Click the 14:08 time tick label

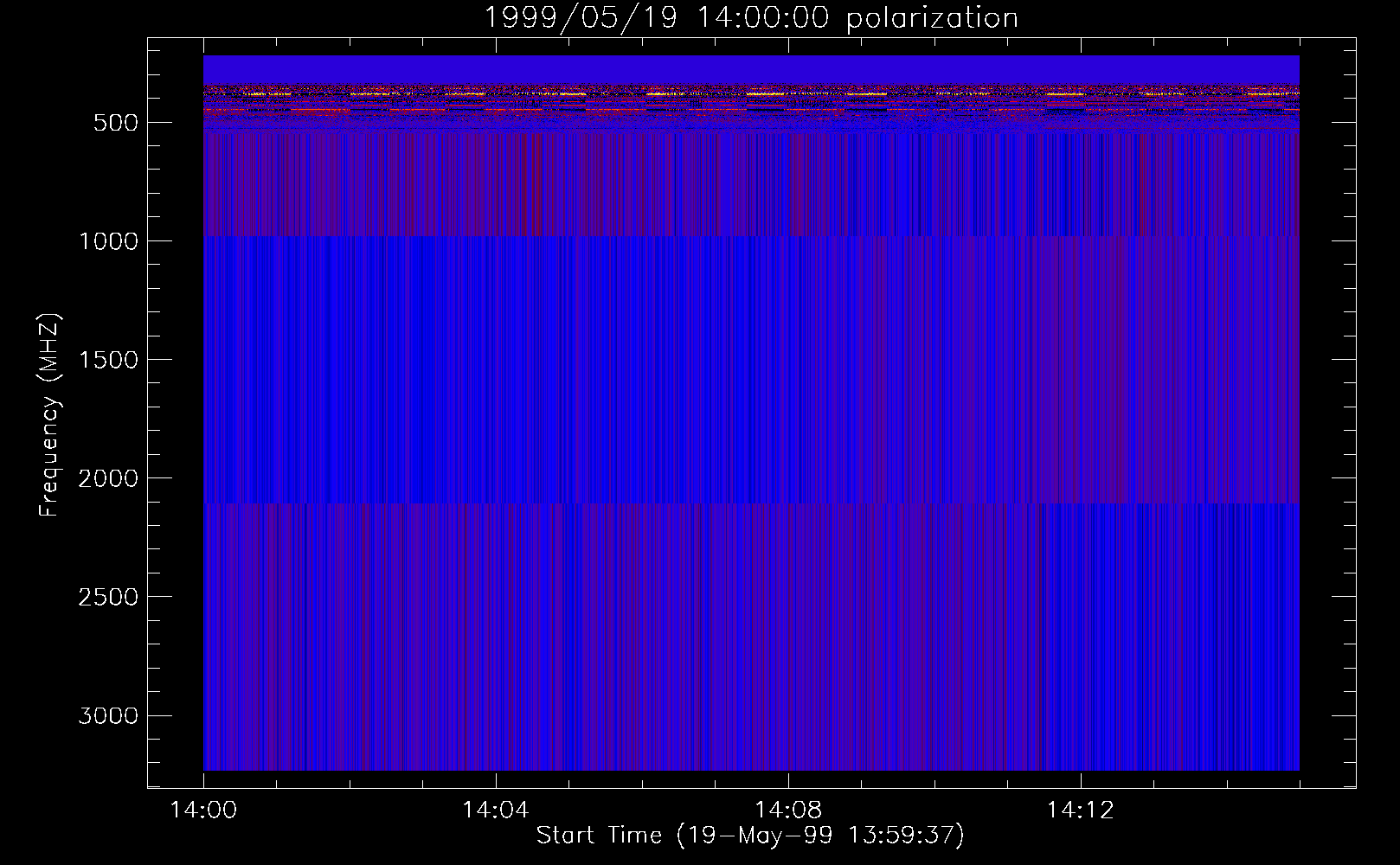(787, 811)
